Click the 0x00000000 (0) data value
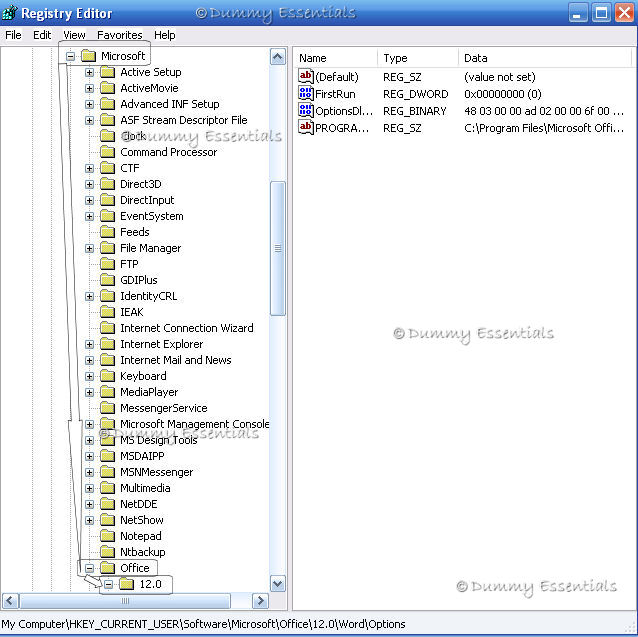638x637 pixels. tap(503, 94)
